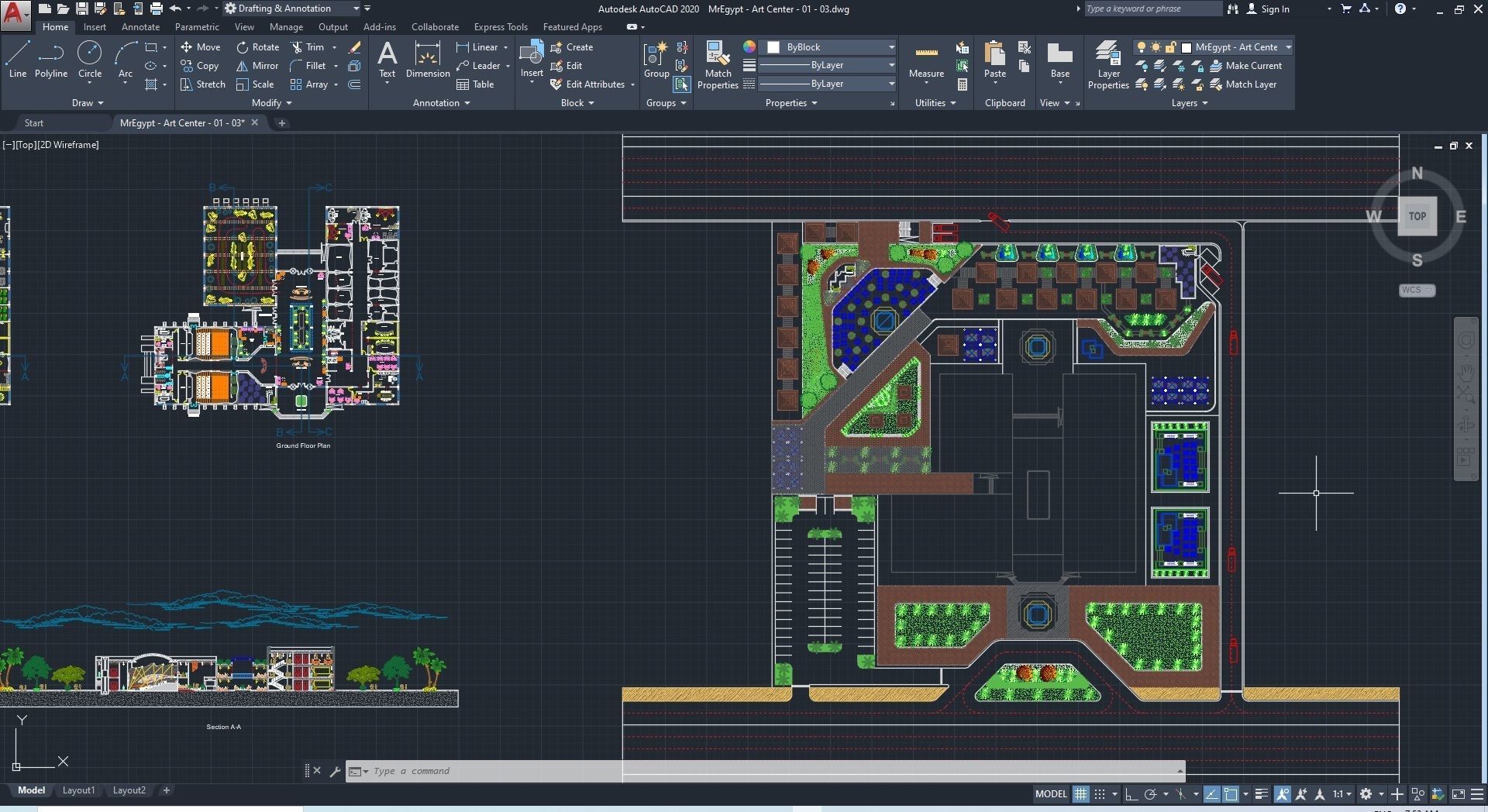Go to the Parametric ribbon tab
This screenshot has width=1488, height=812.
[197, 27]
